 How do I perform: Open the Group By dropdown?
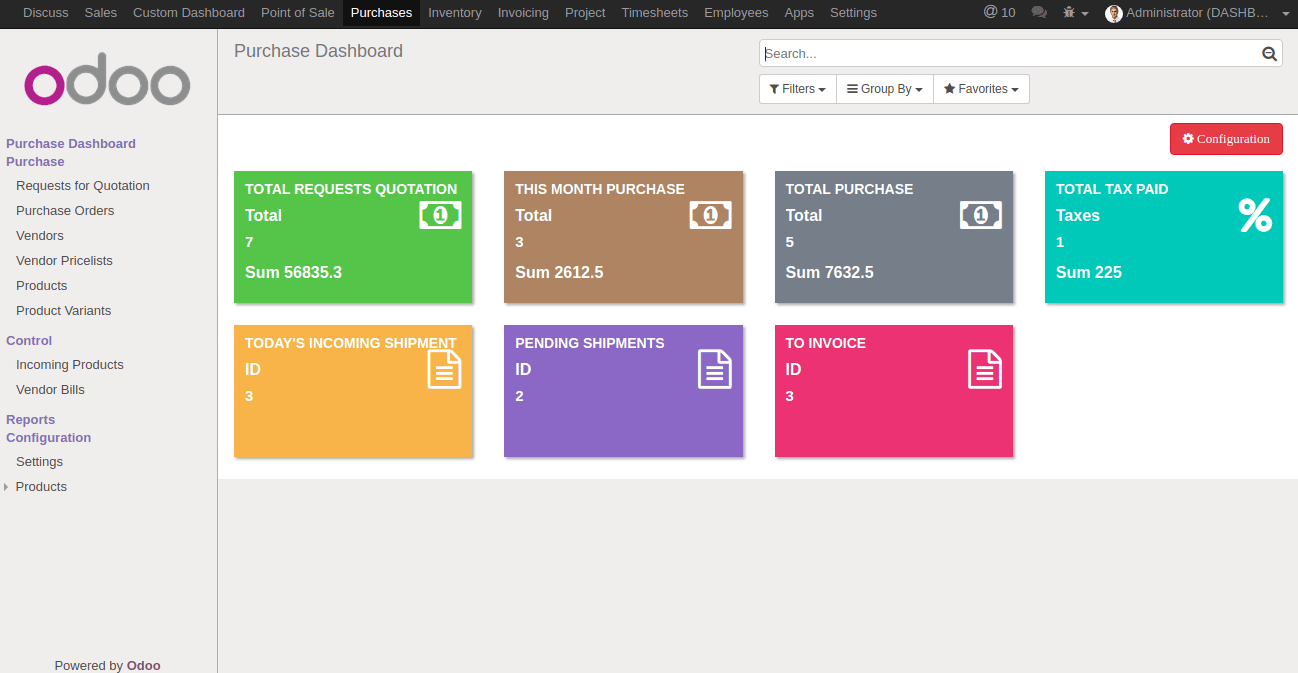click(884, 89)
